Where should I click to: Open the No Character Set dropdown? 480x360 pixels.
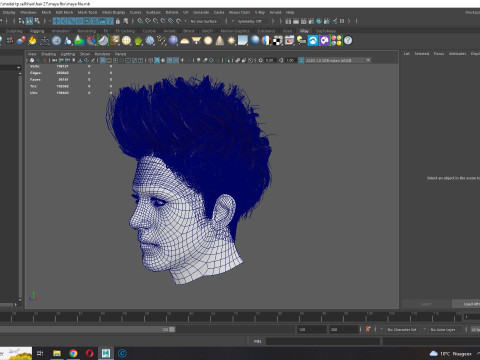(403, 330)
